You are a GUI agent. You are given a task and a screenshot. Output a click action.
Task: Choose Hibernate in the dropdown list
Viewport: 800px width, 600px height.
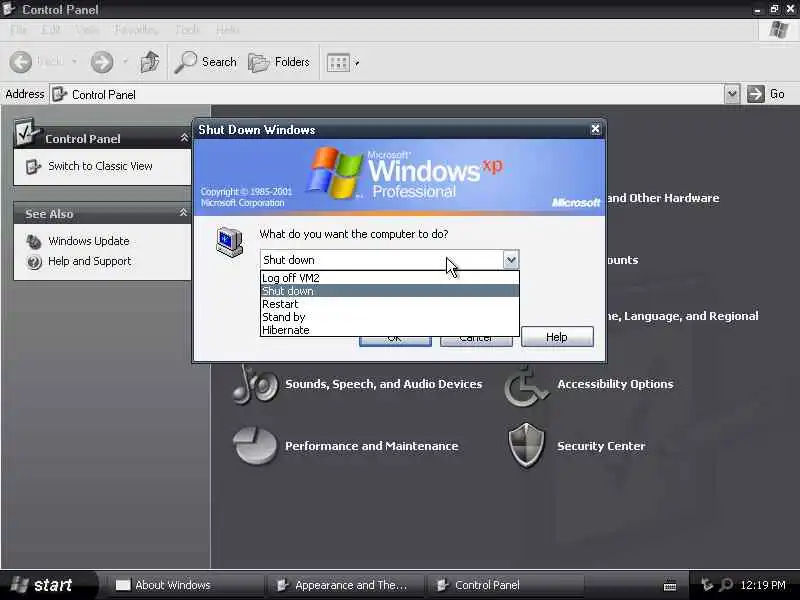(390, 330)
